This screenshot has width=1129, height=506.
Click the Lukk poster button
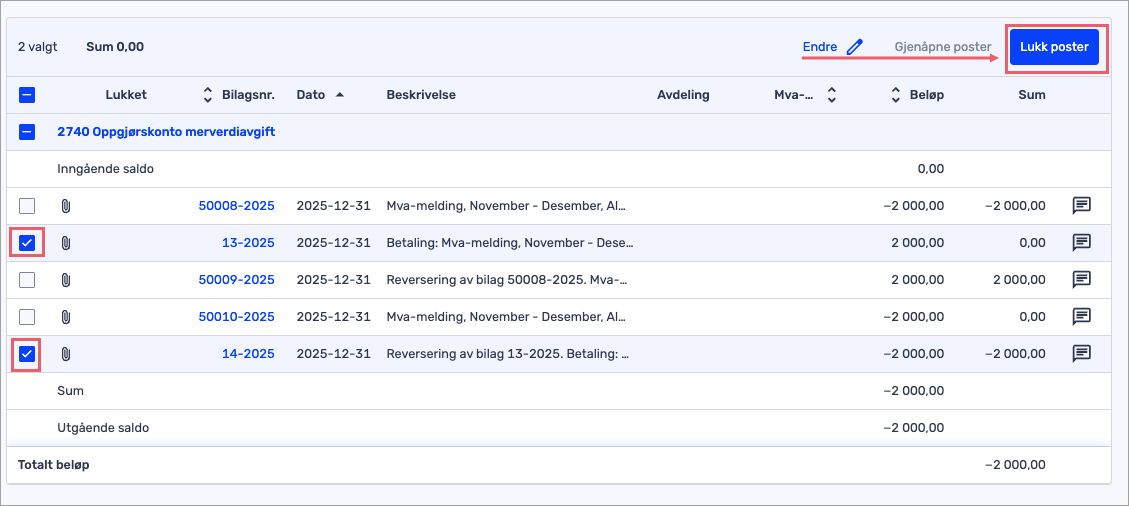(1054, 48)
